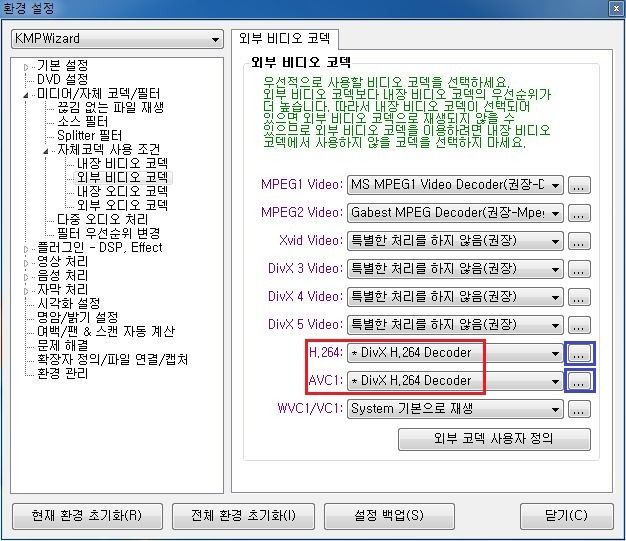
Task: Click 현재 환경 초기화(R) button
Action: click(x=87, y=516)
